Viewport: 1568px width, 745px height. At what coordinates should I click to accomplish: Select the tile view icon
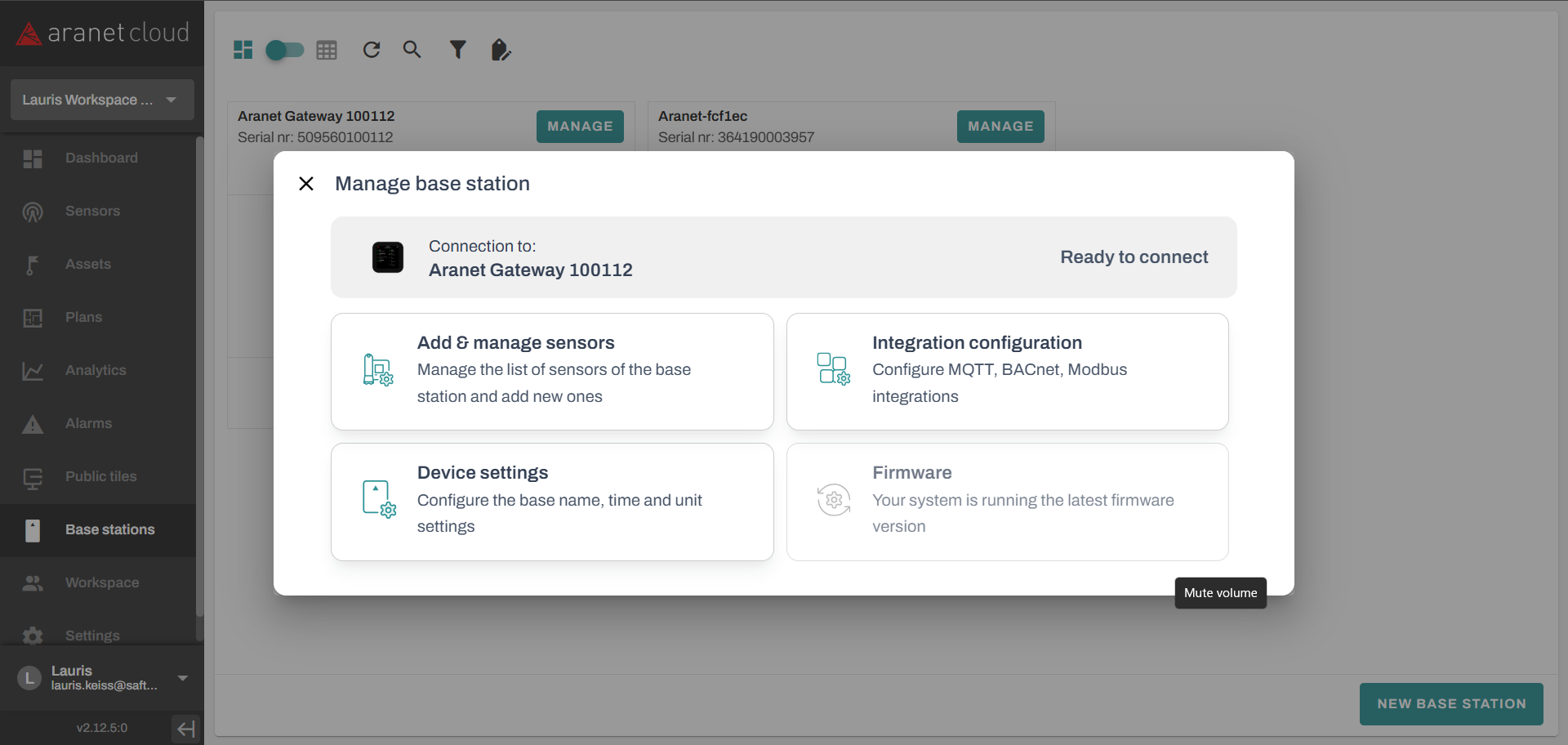[243, 50]
